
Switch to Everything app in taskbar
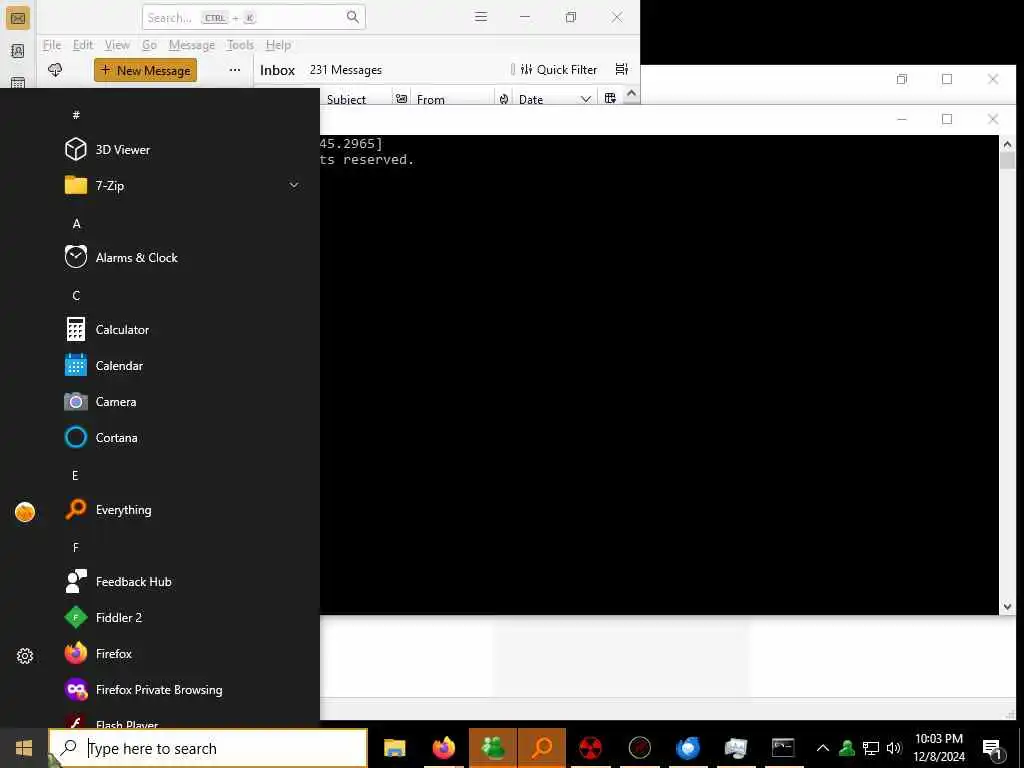pos(542,748)
